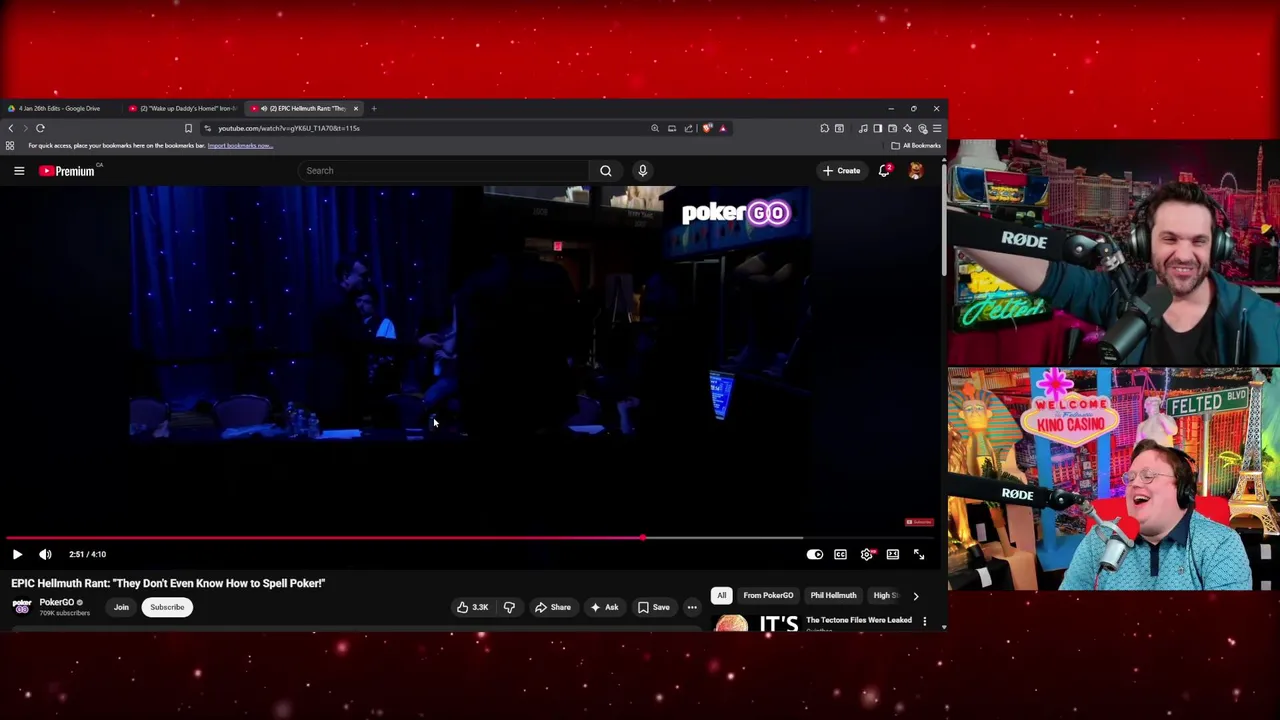Switch to the Wake up Daddy's Home tab
Screen dimensions: 1280x720
(x=183, y=108)
